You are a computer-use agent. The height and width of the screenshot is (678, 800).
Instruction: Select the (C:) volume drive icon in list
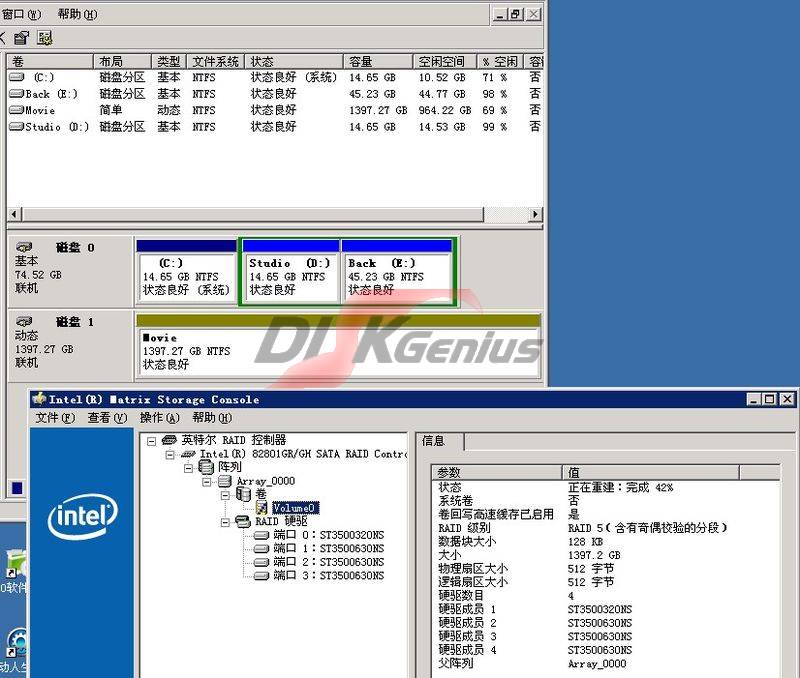(17, 77)
